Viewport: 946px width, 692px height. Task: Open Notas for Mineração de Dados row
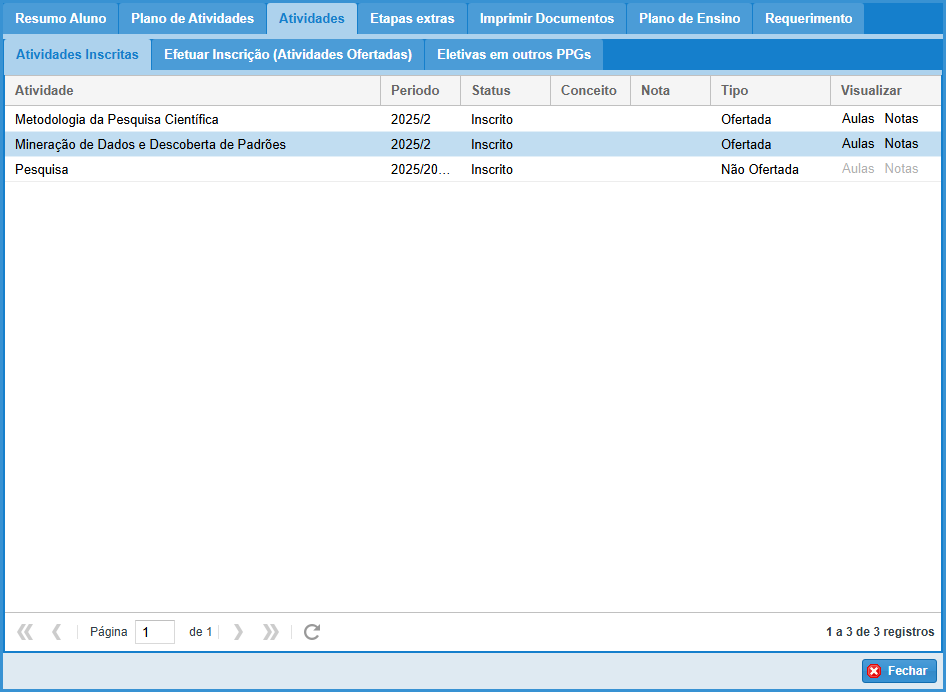coord(901,144)
